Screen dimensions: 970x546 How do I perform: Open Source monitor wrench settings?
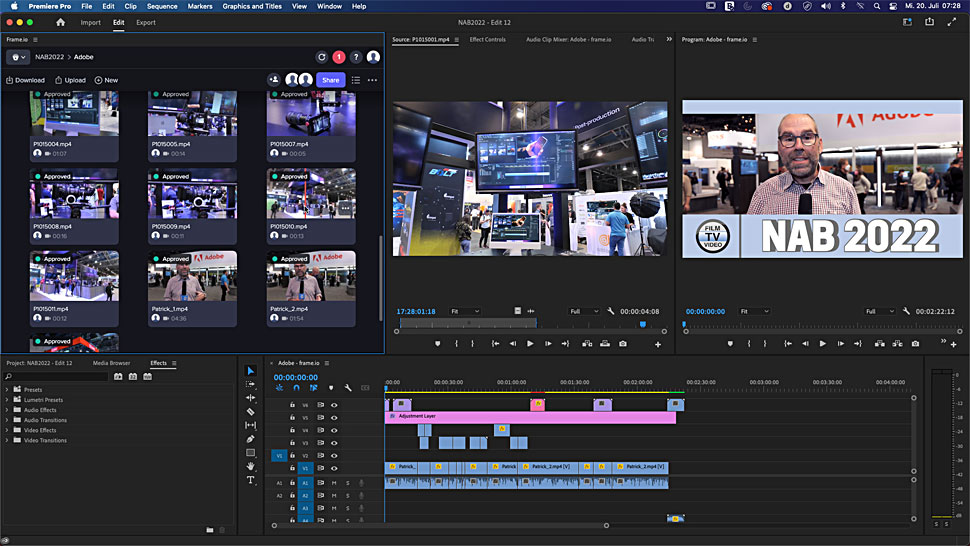click(611, 311)
